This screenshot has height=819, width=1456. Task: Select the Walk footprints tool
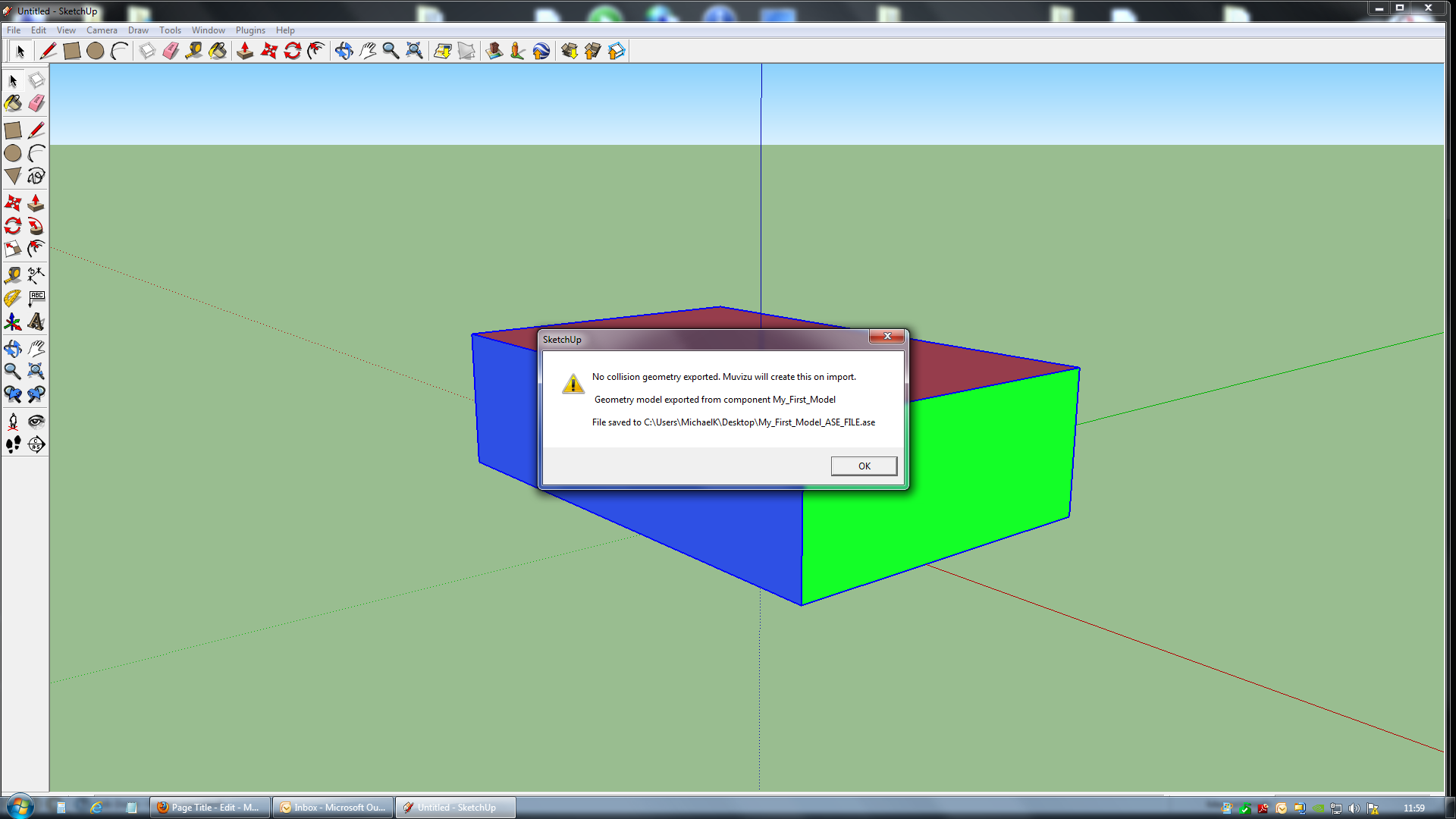(13, 444)
